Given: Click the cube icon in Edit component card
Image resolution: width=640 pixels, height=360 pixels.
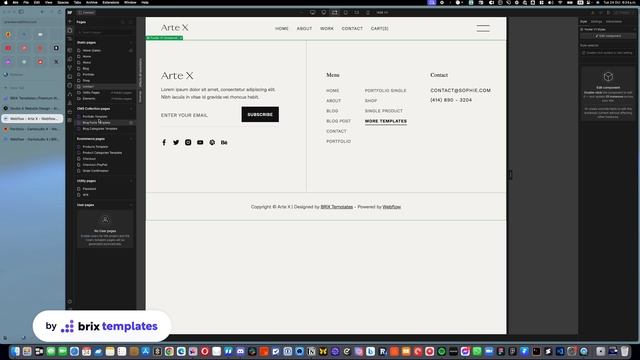Looking at the screenshot, I should point(608,77).
